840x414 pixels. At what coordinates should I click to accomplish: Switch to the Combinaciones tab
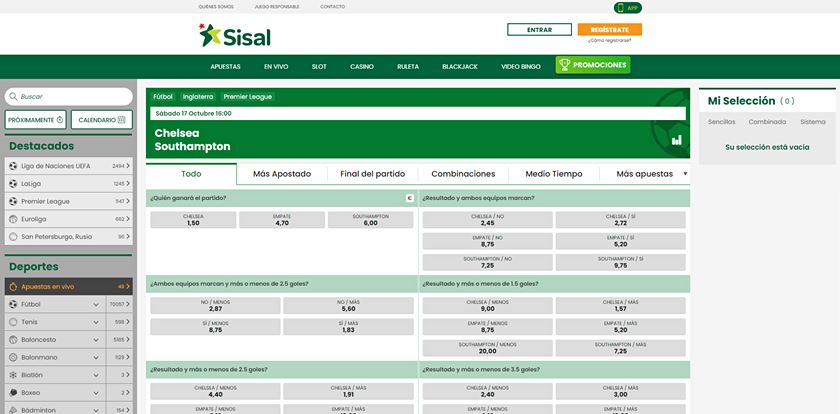coord(463,174)
